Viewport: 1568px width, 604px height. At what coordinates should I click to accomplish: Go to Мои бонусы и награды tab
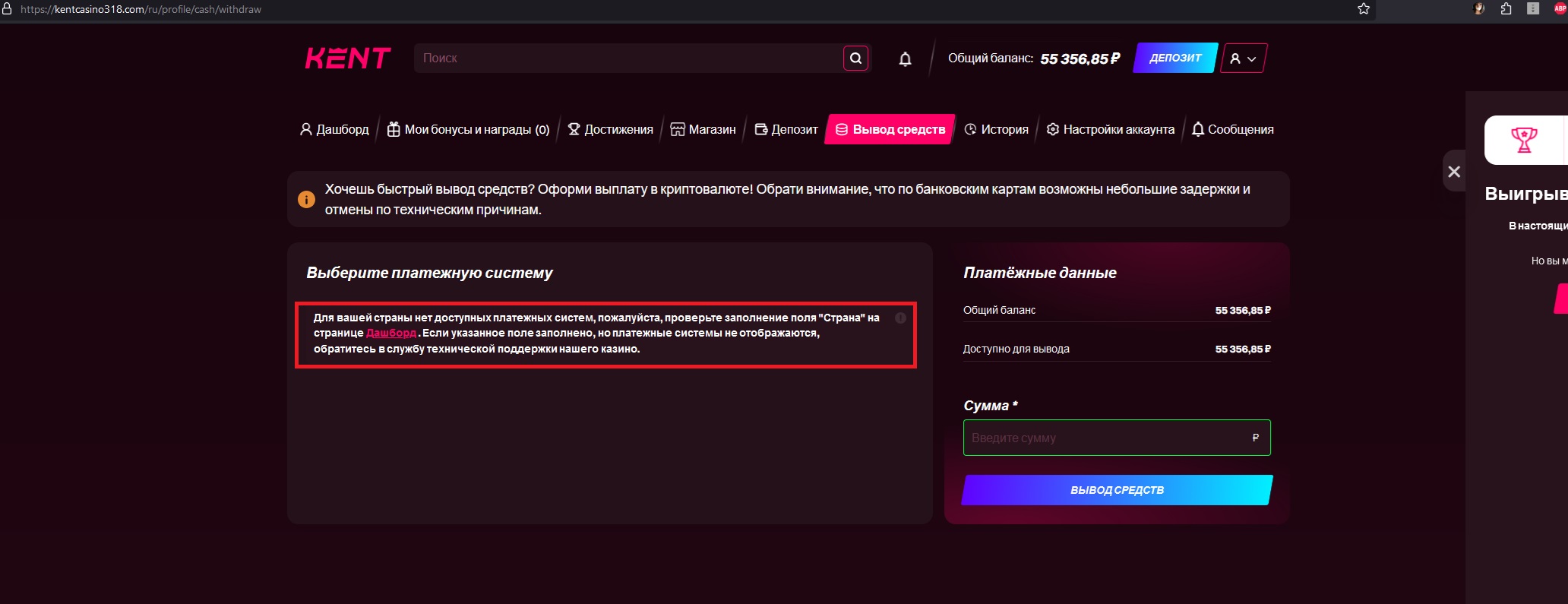[468, 129]
